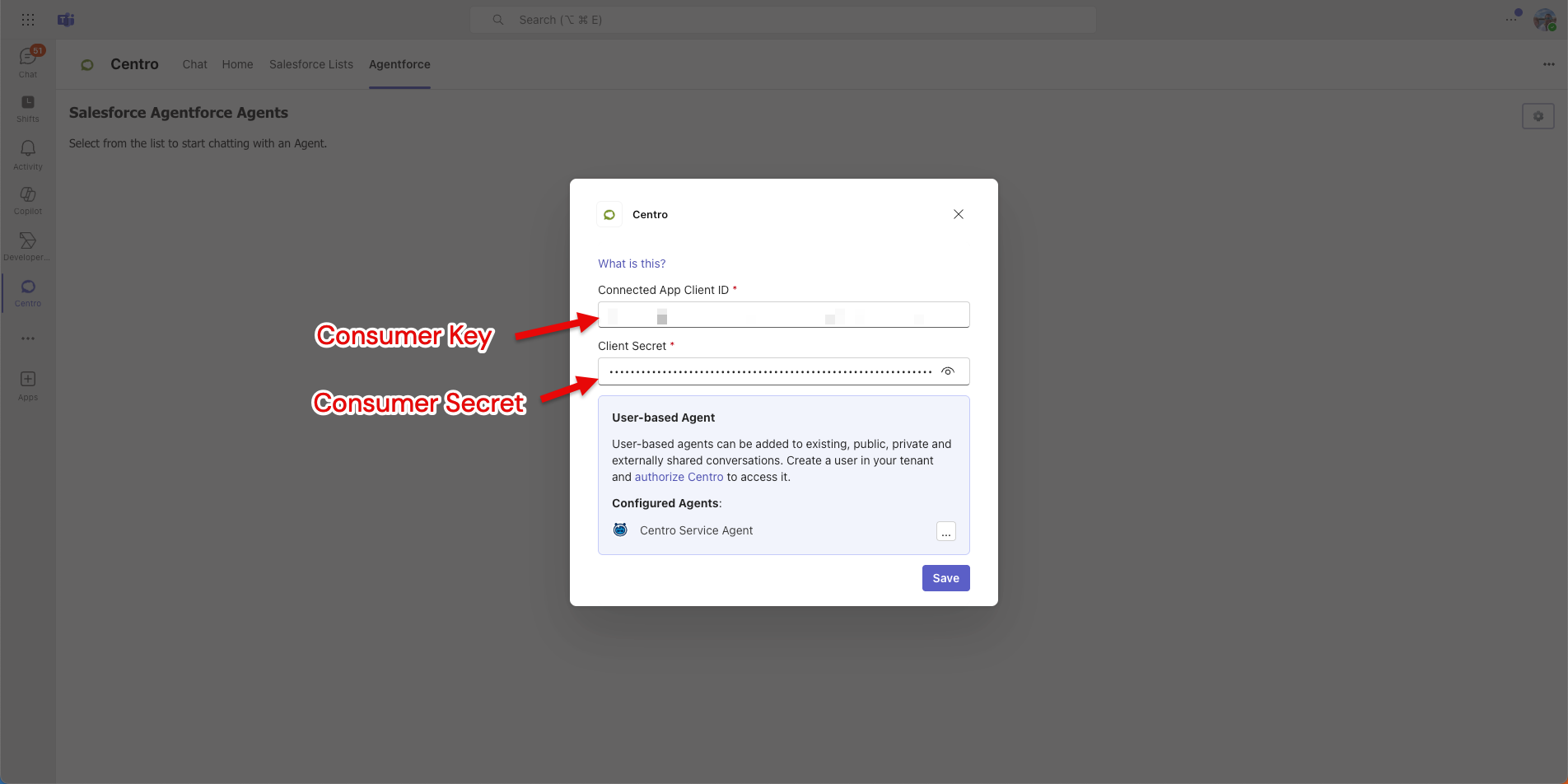The image size is (1568, 784).
Task: Show the Client Secret with eye icon
Action: coord(948,371)
